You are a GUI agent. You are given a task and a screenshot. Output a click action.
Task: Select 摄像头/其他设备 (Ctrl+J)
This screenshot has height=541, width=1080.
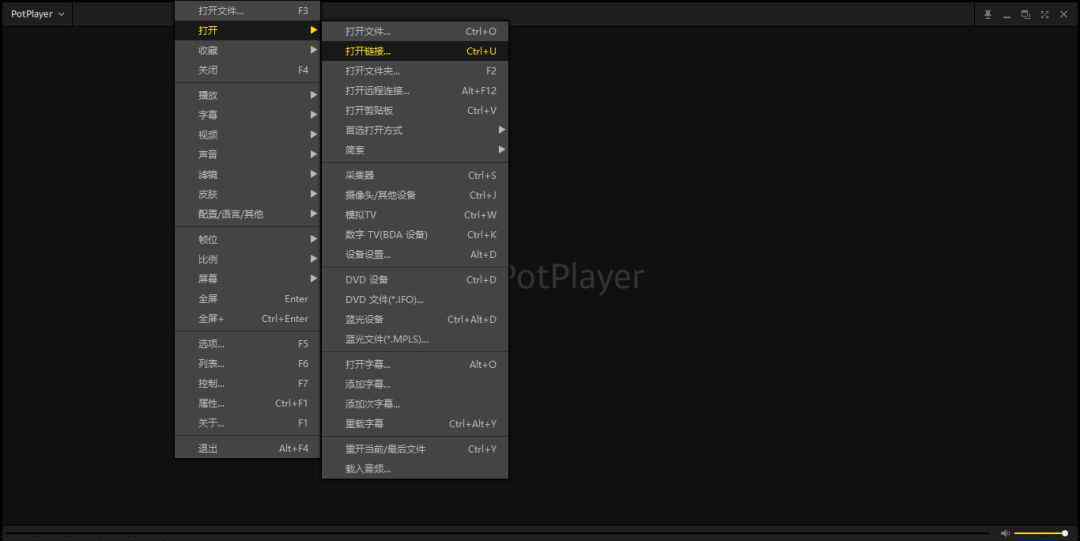[x=415, y=195]
